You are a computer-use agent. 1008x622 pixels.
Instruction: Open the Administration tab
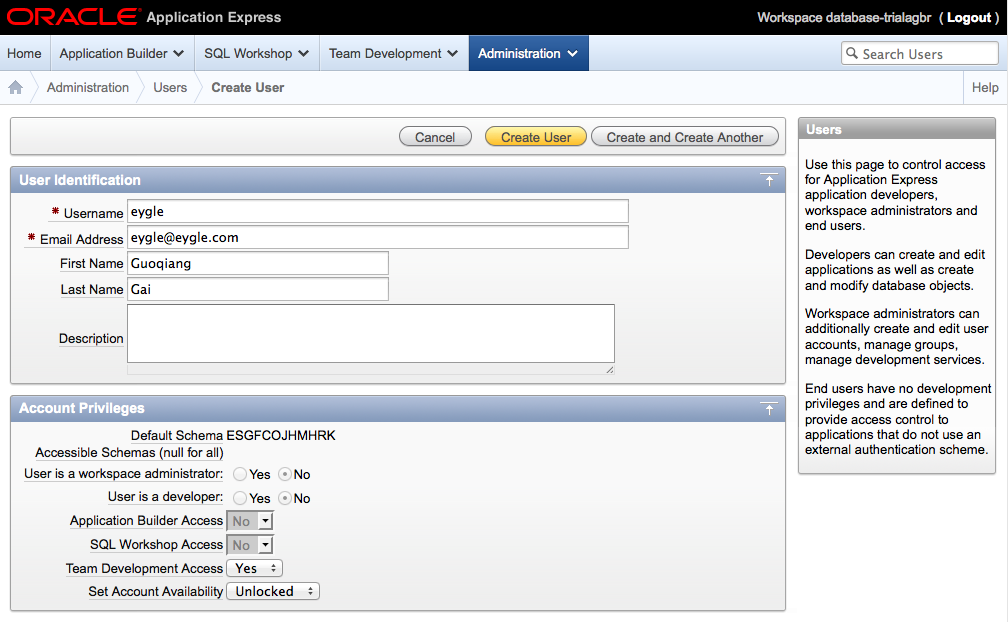[528, 54]
